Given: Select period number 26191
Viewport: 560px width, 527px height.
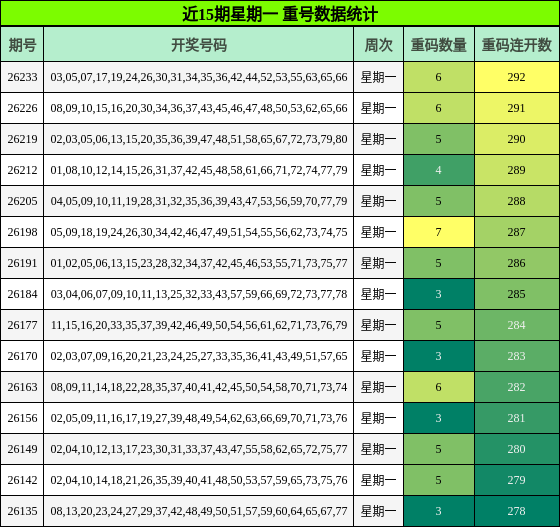Looking at the screenshot, I should [22, 263].
